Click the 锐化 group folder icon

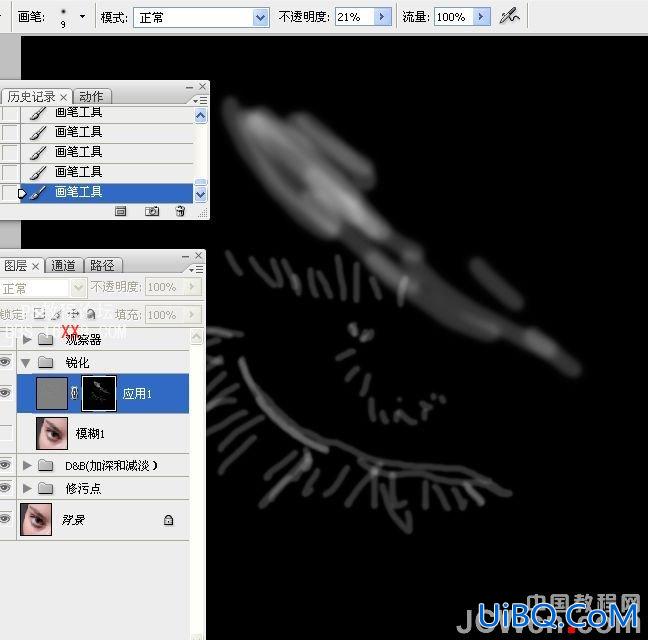(45, 362)
